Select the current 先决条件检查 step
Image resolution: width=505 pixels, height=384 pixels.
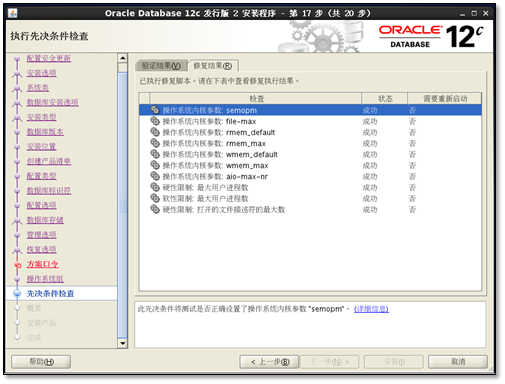pos(50,293)
